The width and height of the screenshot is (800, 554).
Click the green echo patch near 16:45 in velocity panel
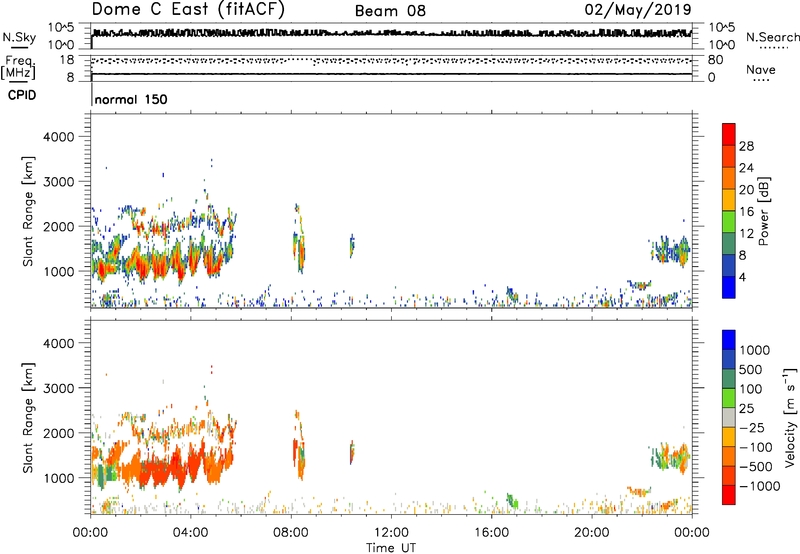pos(512,500)
